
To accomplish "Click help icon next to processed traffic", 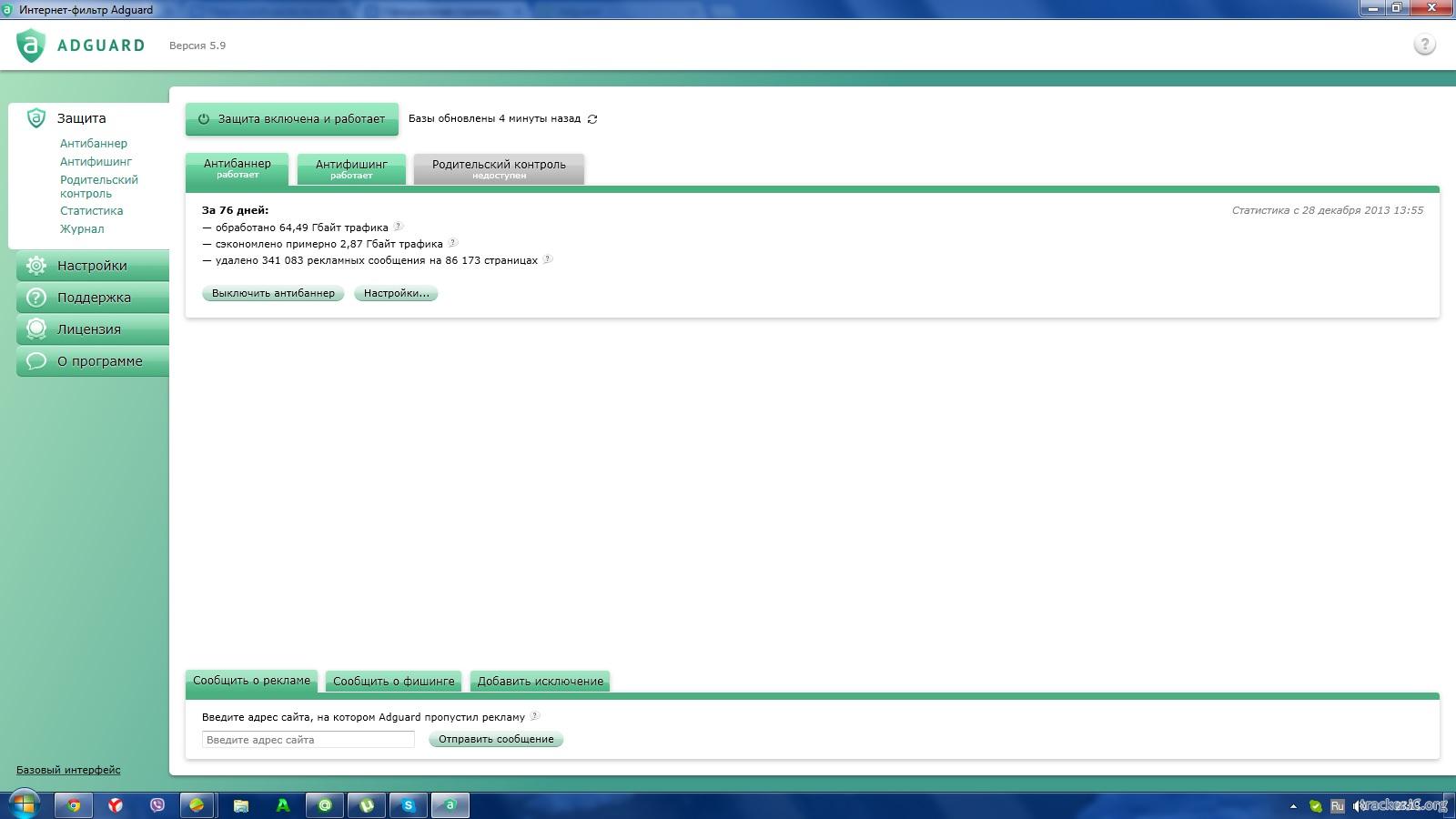I will [398, 227].
